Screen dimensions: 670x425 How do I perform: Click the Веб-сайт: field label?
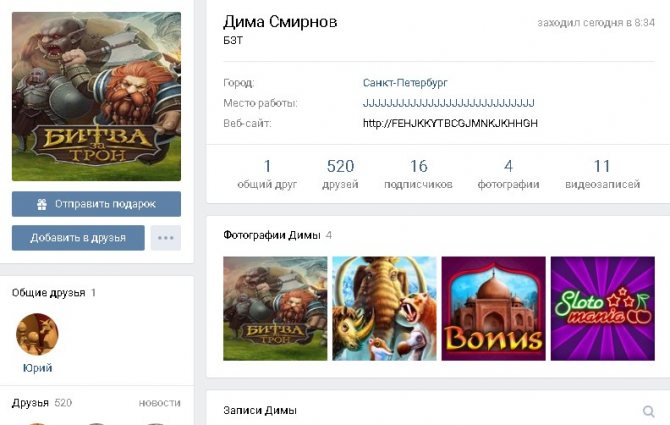click(x=247, y=123)
